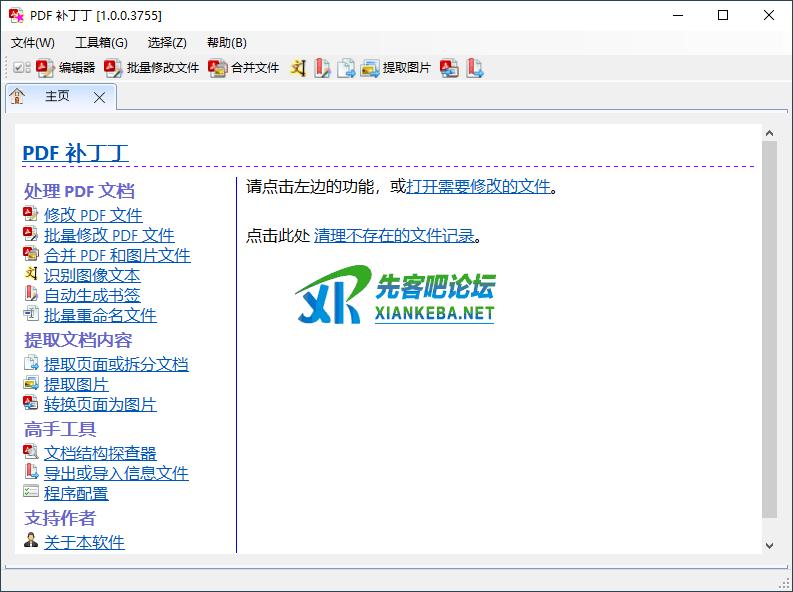
Task: Click the 文档结构探查器 link
Action: [x=100, y=453]
